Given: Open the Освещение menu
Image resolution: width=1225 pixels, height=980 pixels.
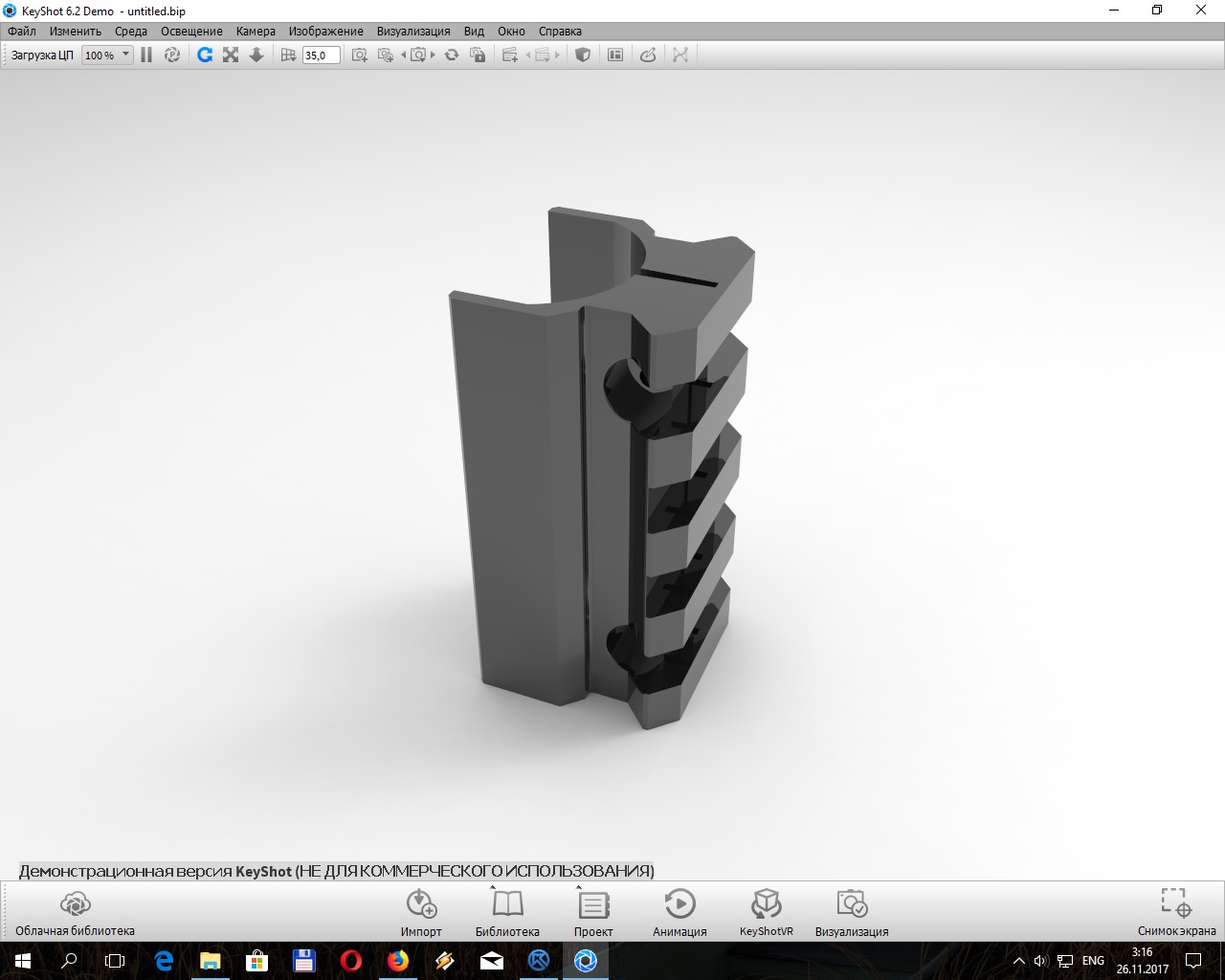Looking at the screenshot, I should click(x=191, y=32).
